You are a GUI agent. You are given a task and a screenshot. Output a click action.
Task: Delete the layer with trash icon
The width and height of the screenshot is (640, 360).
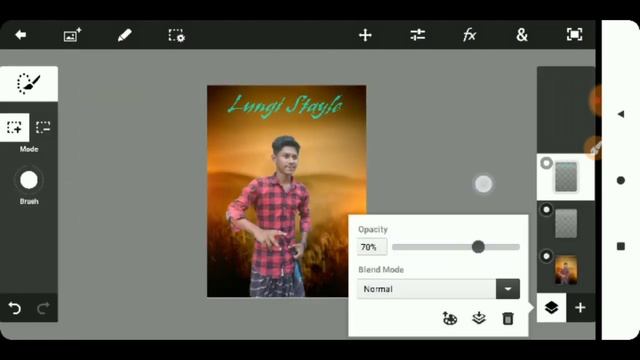coord(508,318)
